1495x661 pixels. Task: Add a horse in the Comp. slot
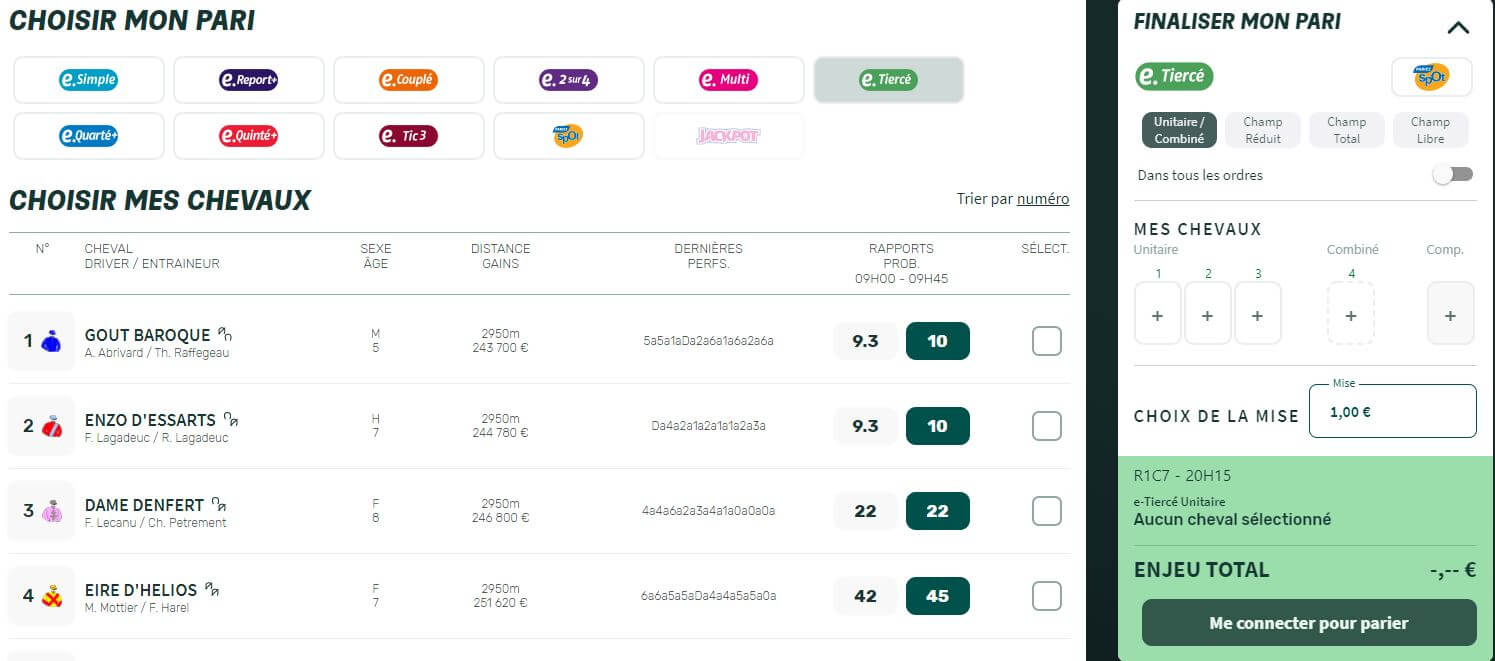tap(1450, 315)
